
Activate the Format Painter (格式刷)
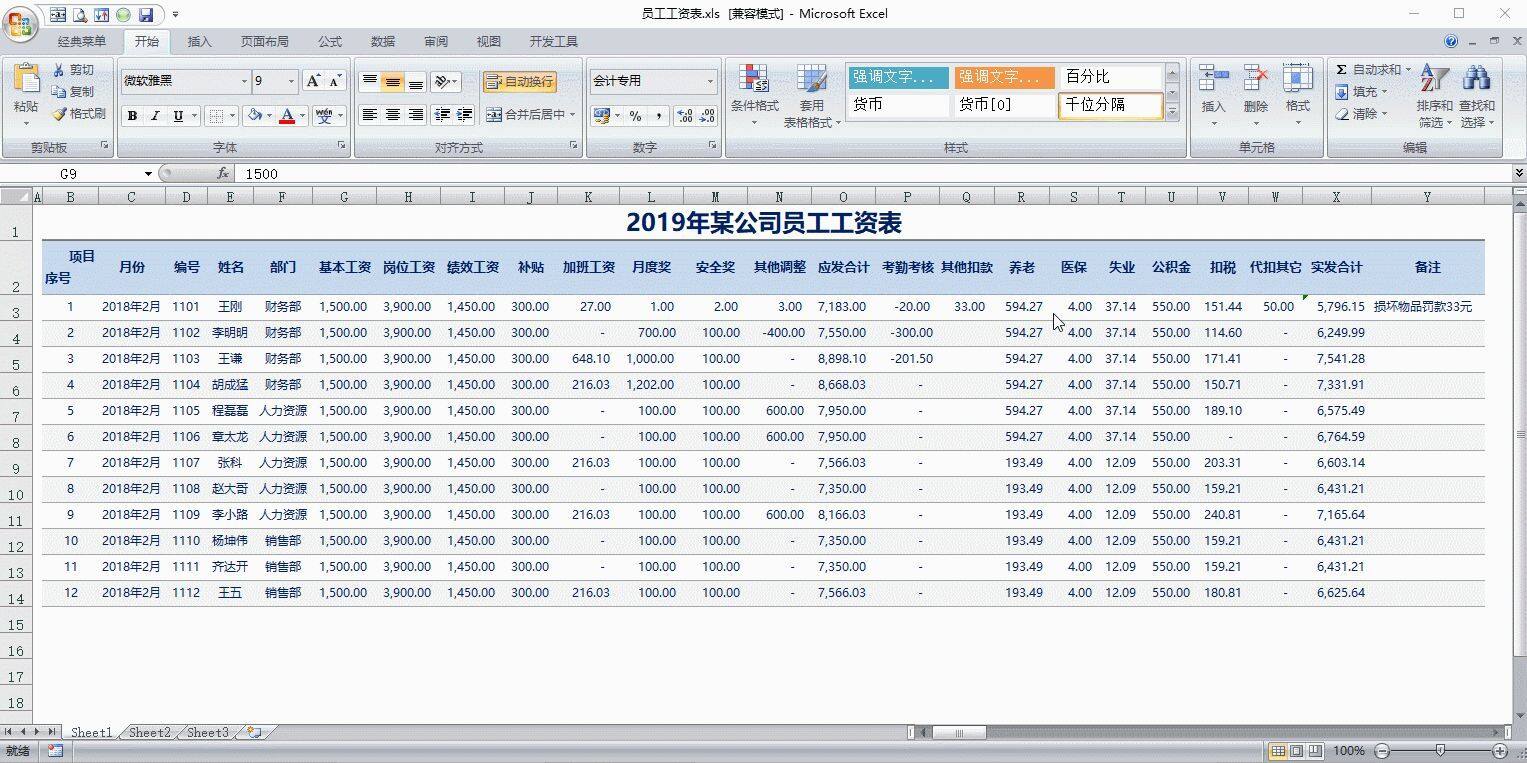tap(79, 114)
